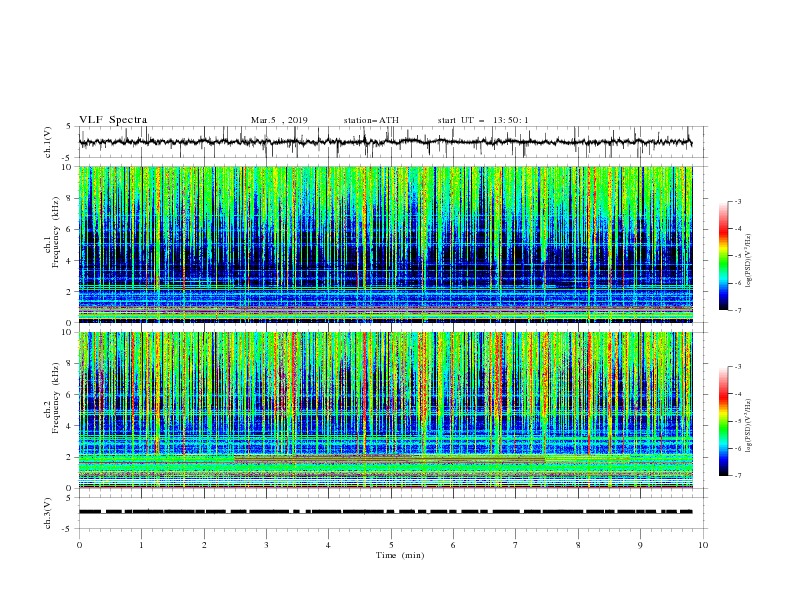Click the "-7" tick on ch.2 color bar
792x612 pixels.
point(737,476)
